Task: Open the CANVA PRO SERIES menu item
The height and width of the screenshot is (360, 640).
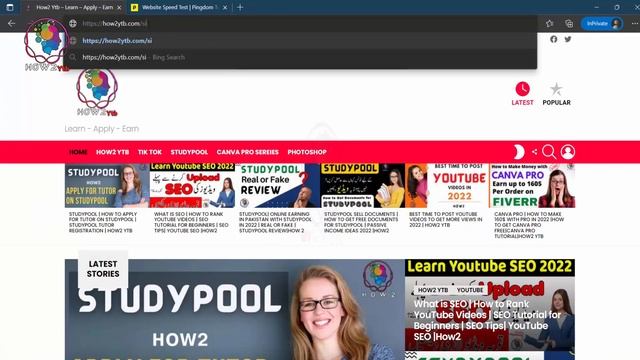Action: (247, 152)
